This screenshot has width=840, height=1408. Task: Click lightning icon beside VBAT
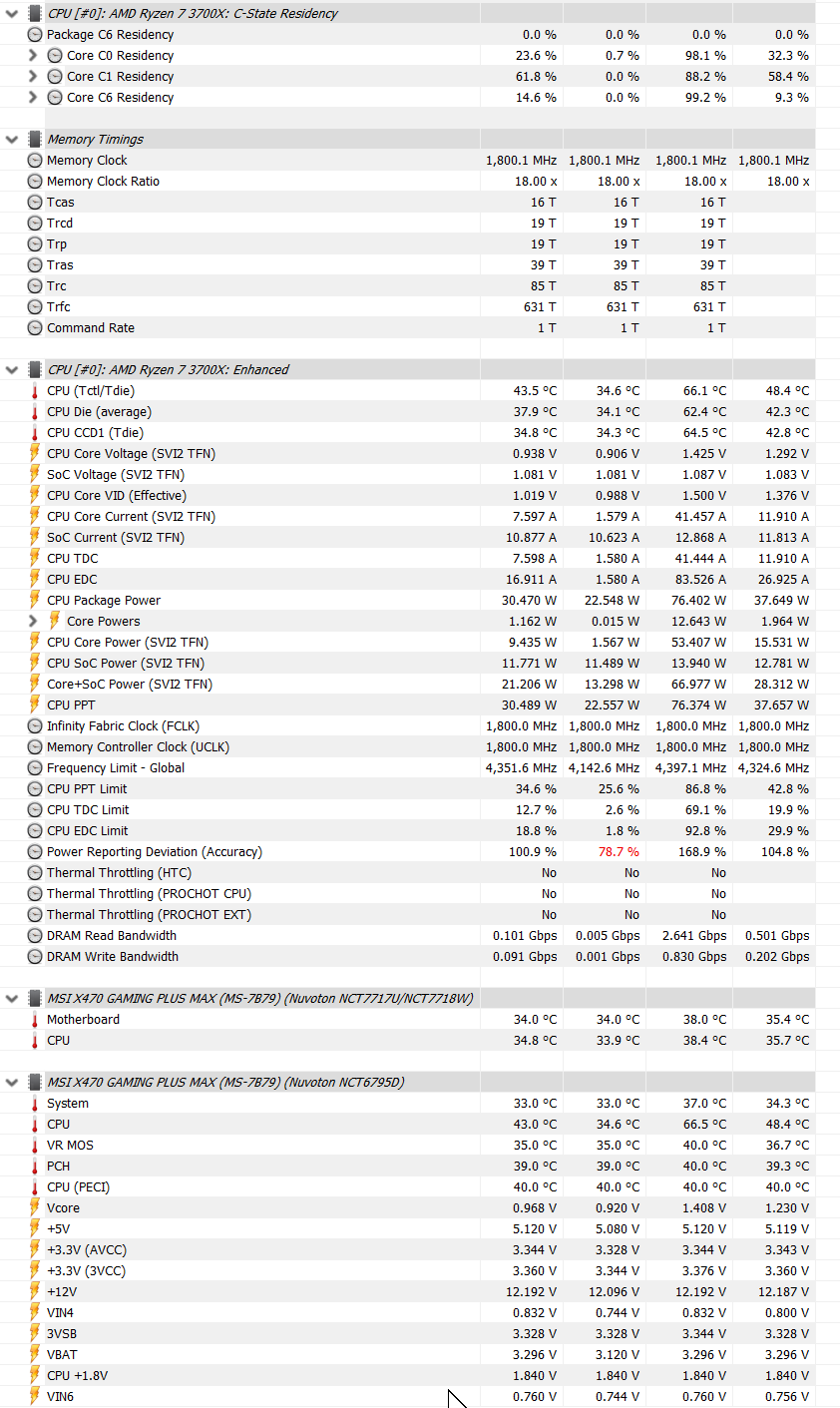point(35,1355)
